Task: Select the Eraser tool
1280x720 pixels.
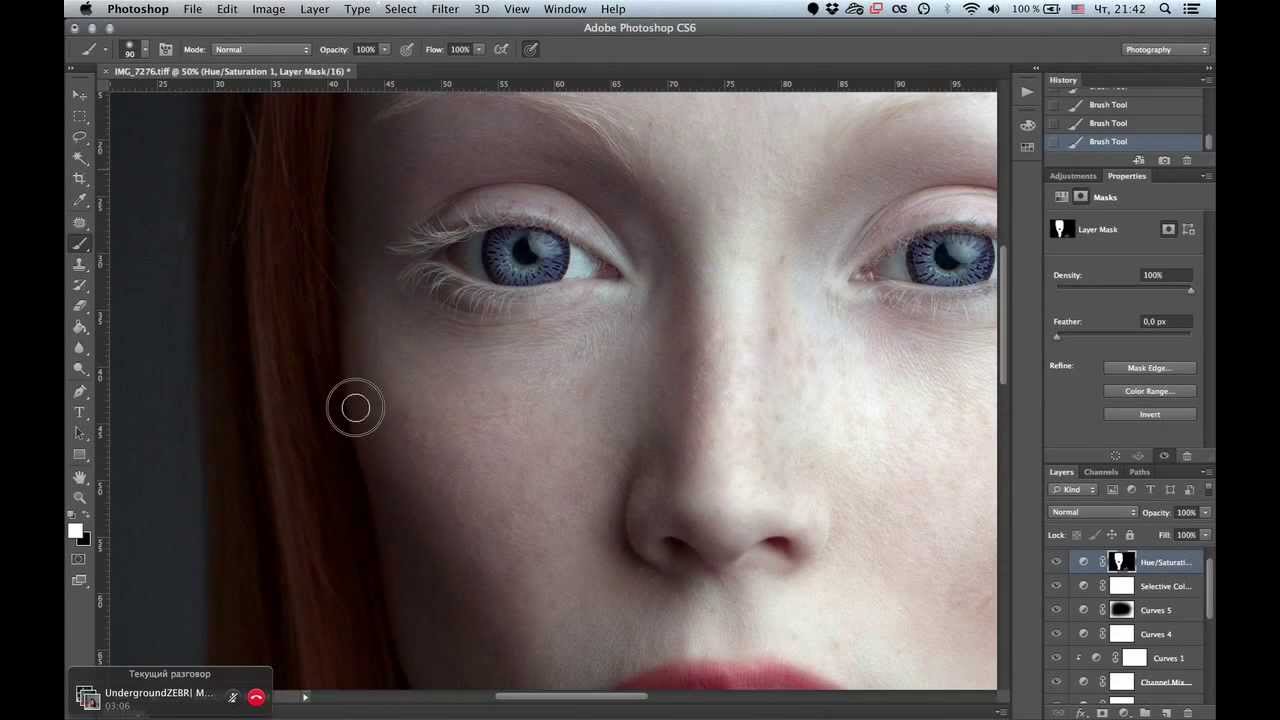Action: [x=80, y=306]
